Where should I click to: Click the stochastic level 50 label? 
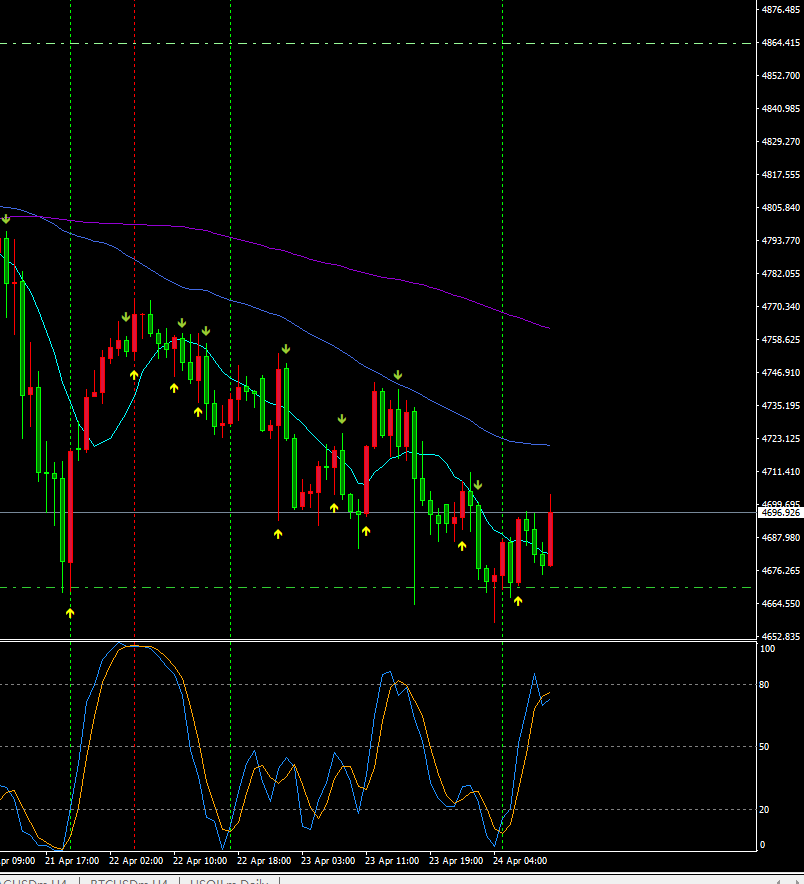click(x=764, y=746)
